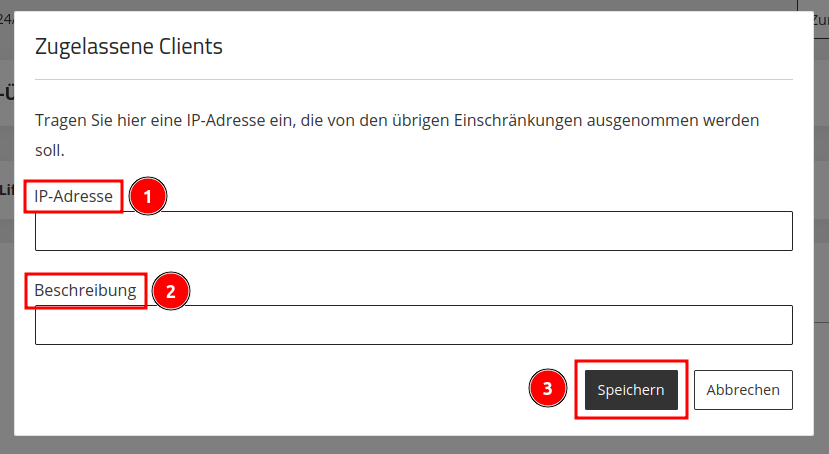The height and width of the screenshot is (454, 829).
Task: Click the dimmed backdrop below the dialog
Action: [x=414, y=446]
